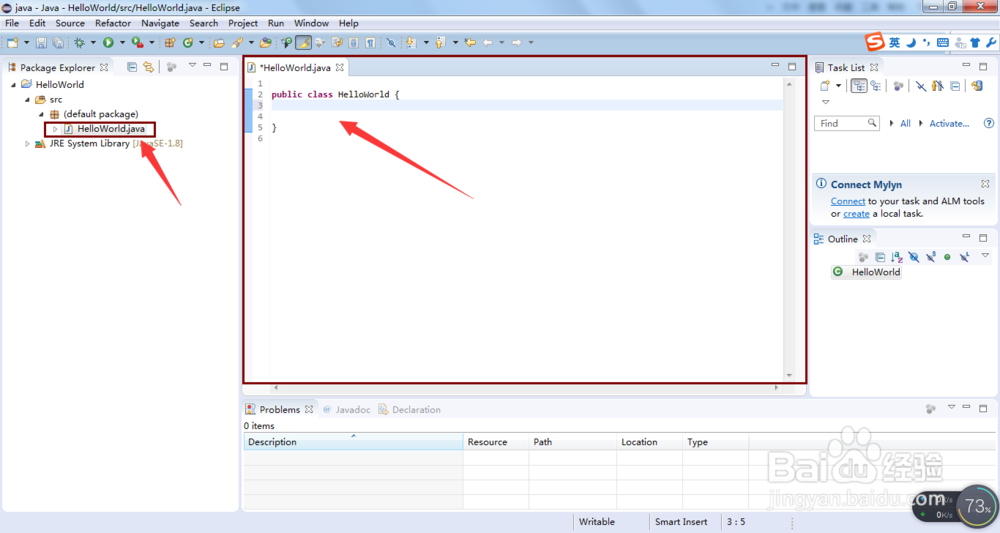Screen dimensions: 1000x533
Task: Open the Debug configurations dropdown arrow
Action: [93, 43]
